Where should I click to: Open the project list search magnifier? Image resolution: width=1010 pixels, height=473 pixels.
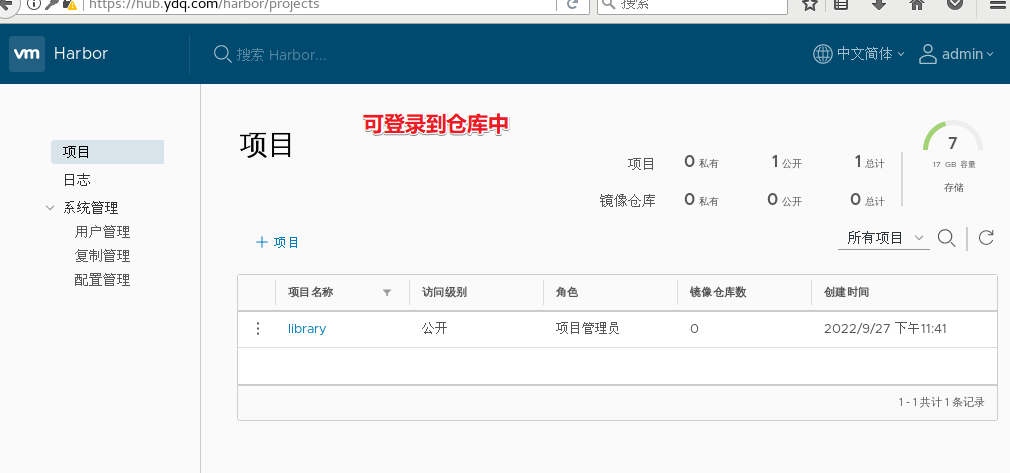946,238
